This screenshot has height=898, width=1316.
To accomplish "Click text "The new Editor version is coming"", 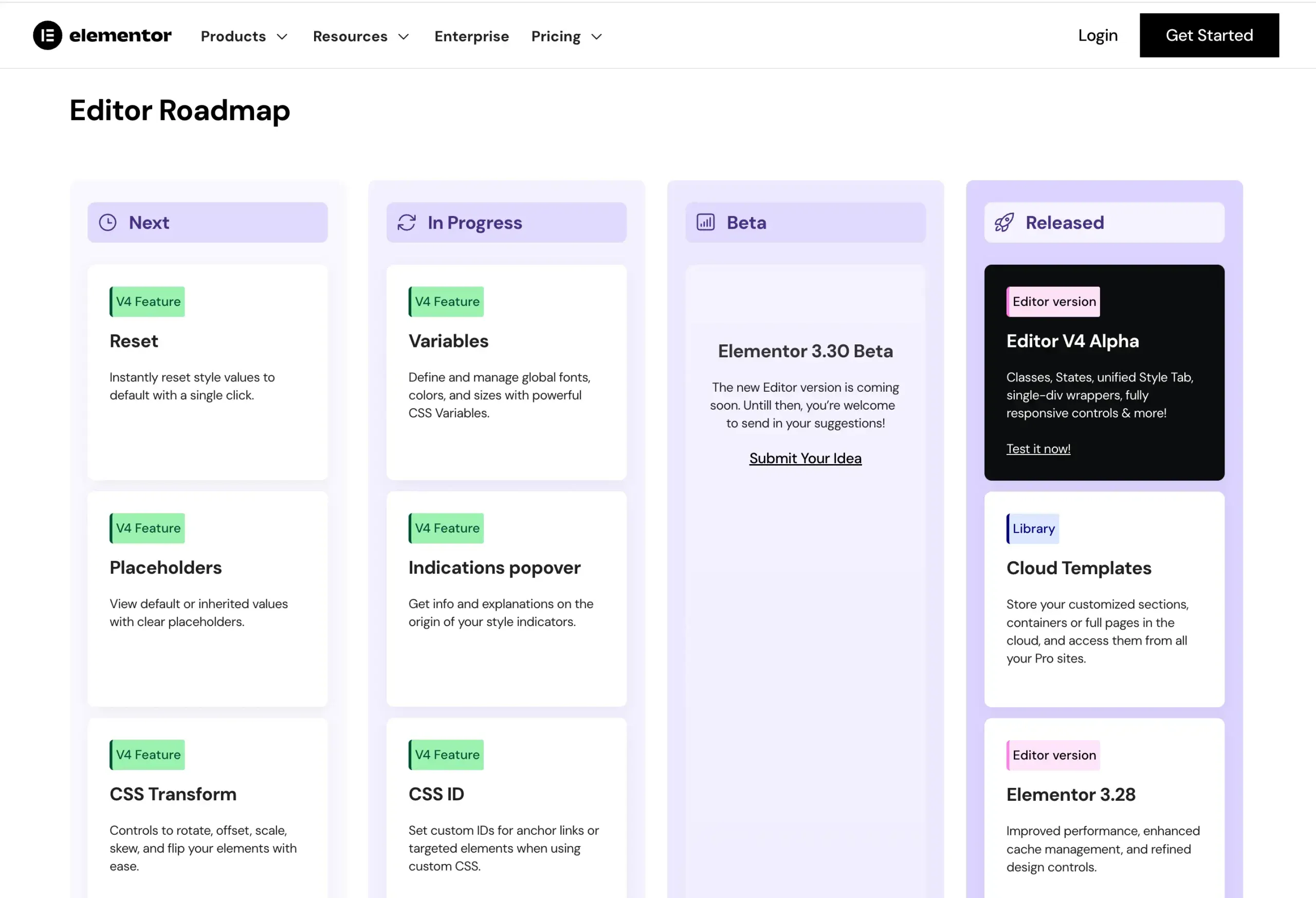I will click(805, 387).
